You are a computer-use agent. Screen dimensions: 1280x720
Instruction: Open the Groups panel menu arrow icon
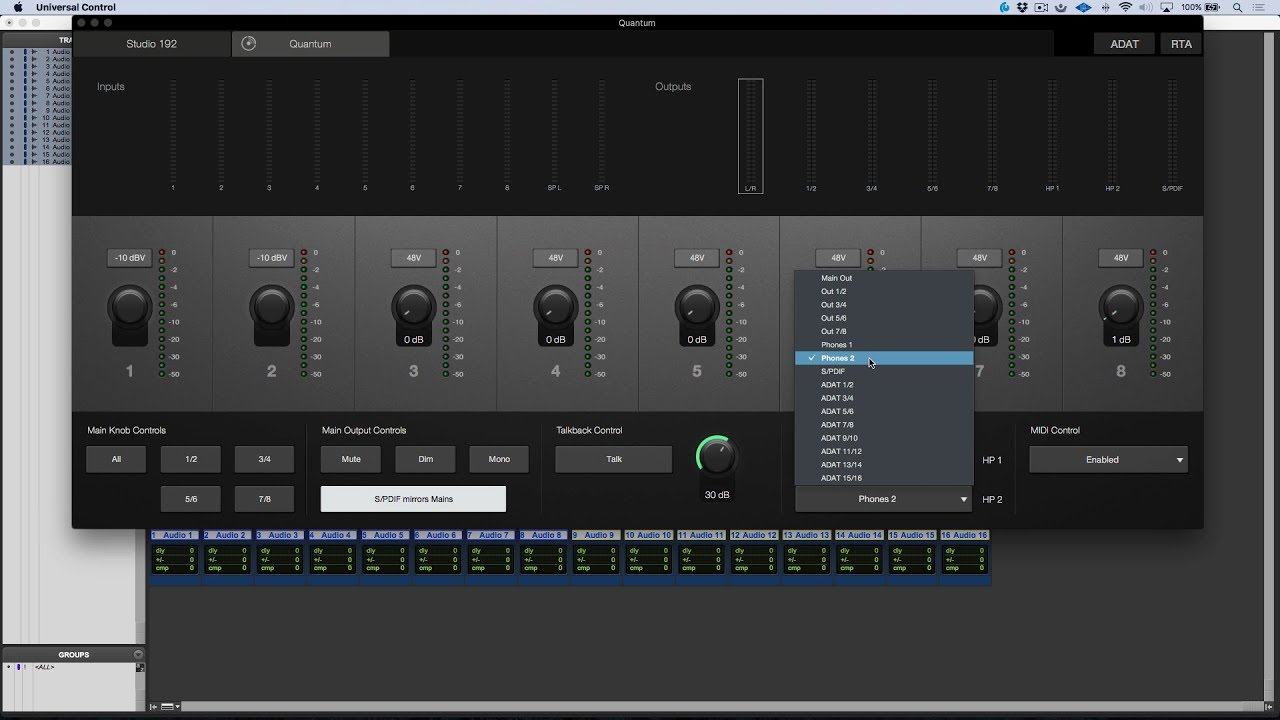[x=138, y=655]
